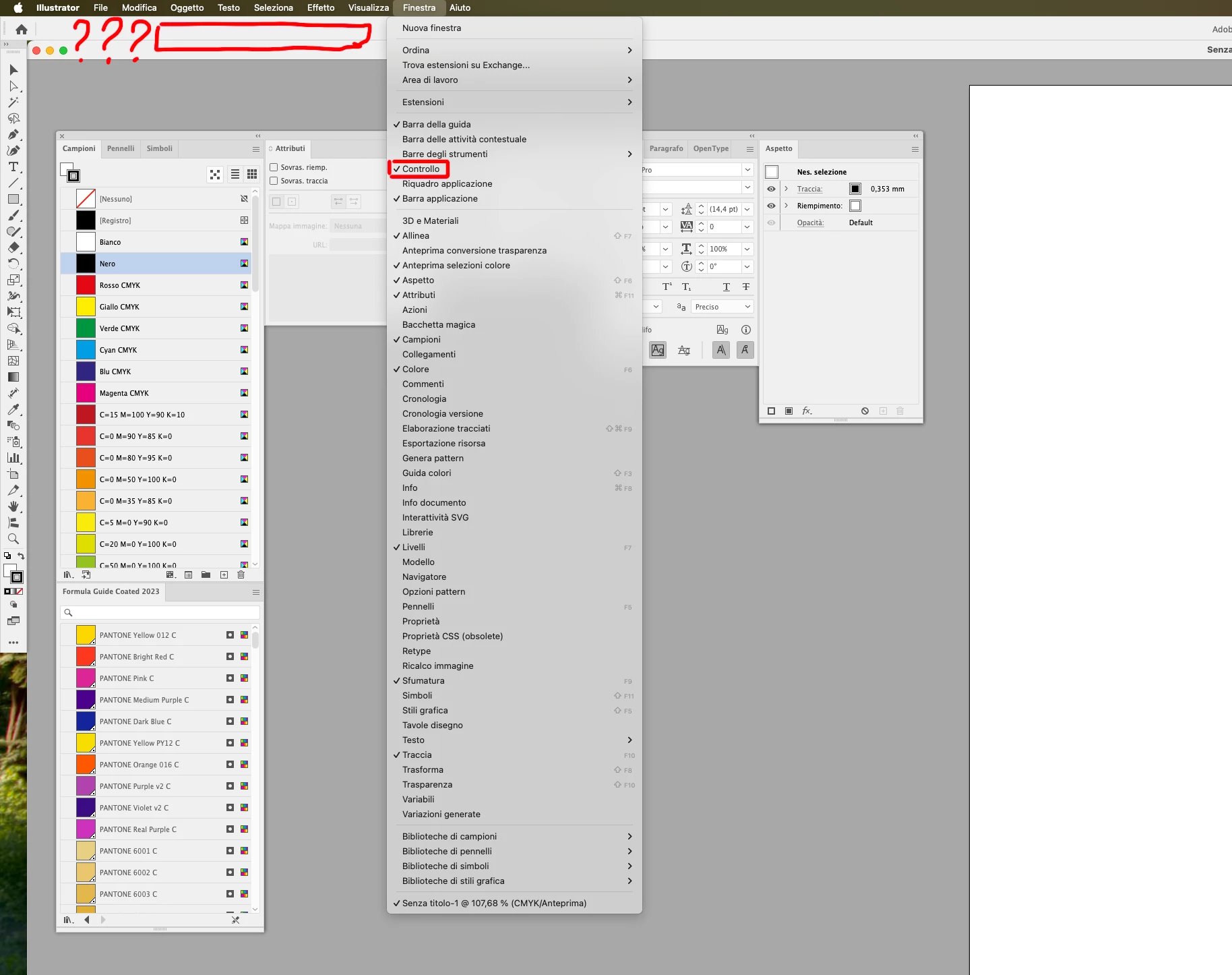1232x975 pixels.
Task: Open Edit toolbar three dots
Action: [x=13, y=643]
